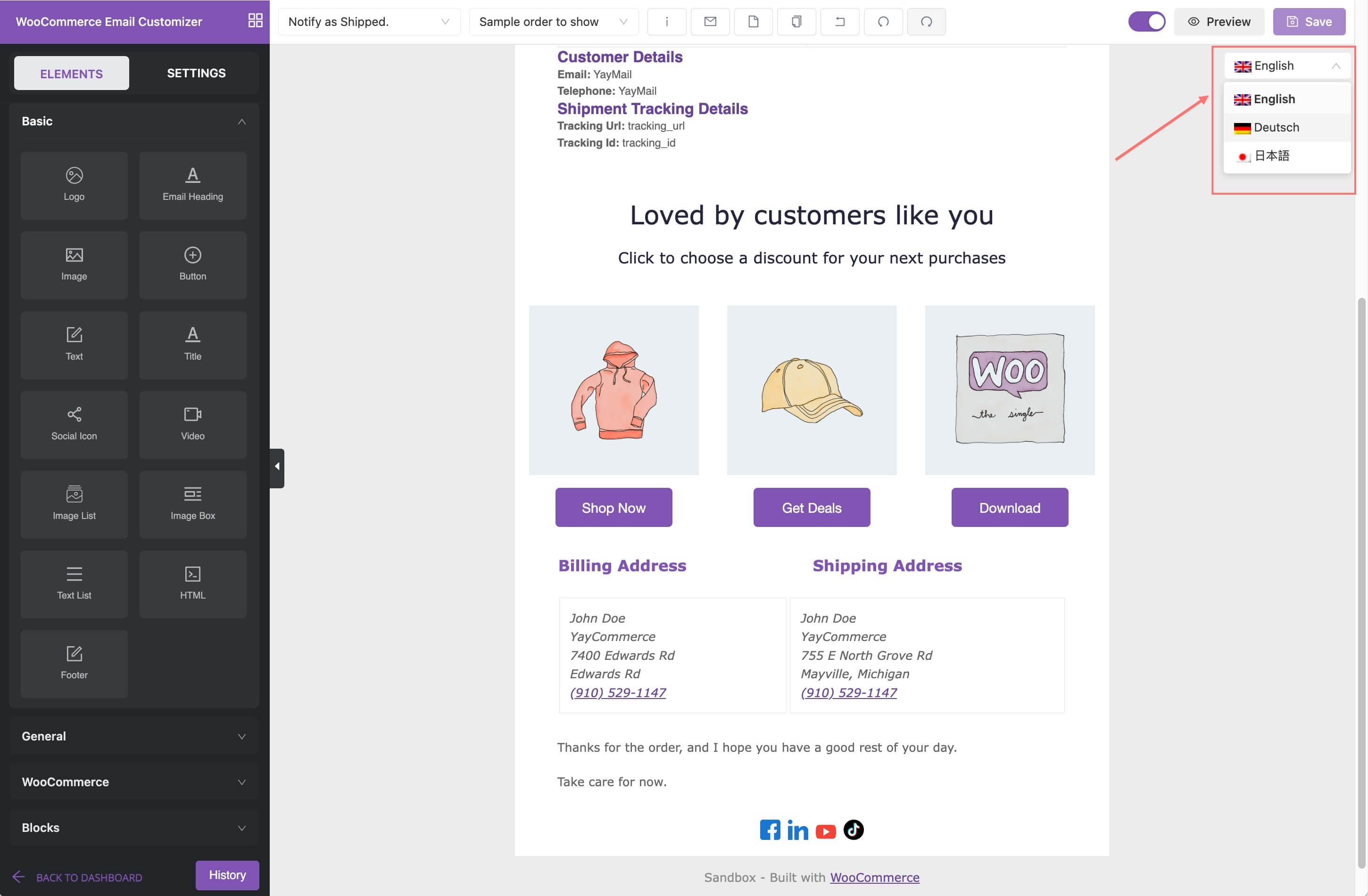Click the mobile preview icon in toolbar
This screenshot has width=1368, height=896.
[797, 21]
